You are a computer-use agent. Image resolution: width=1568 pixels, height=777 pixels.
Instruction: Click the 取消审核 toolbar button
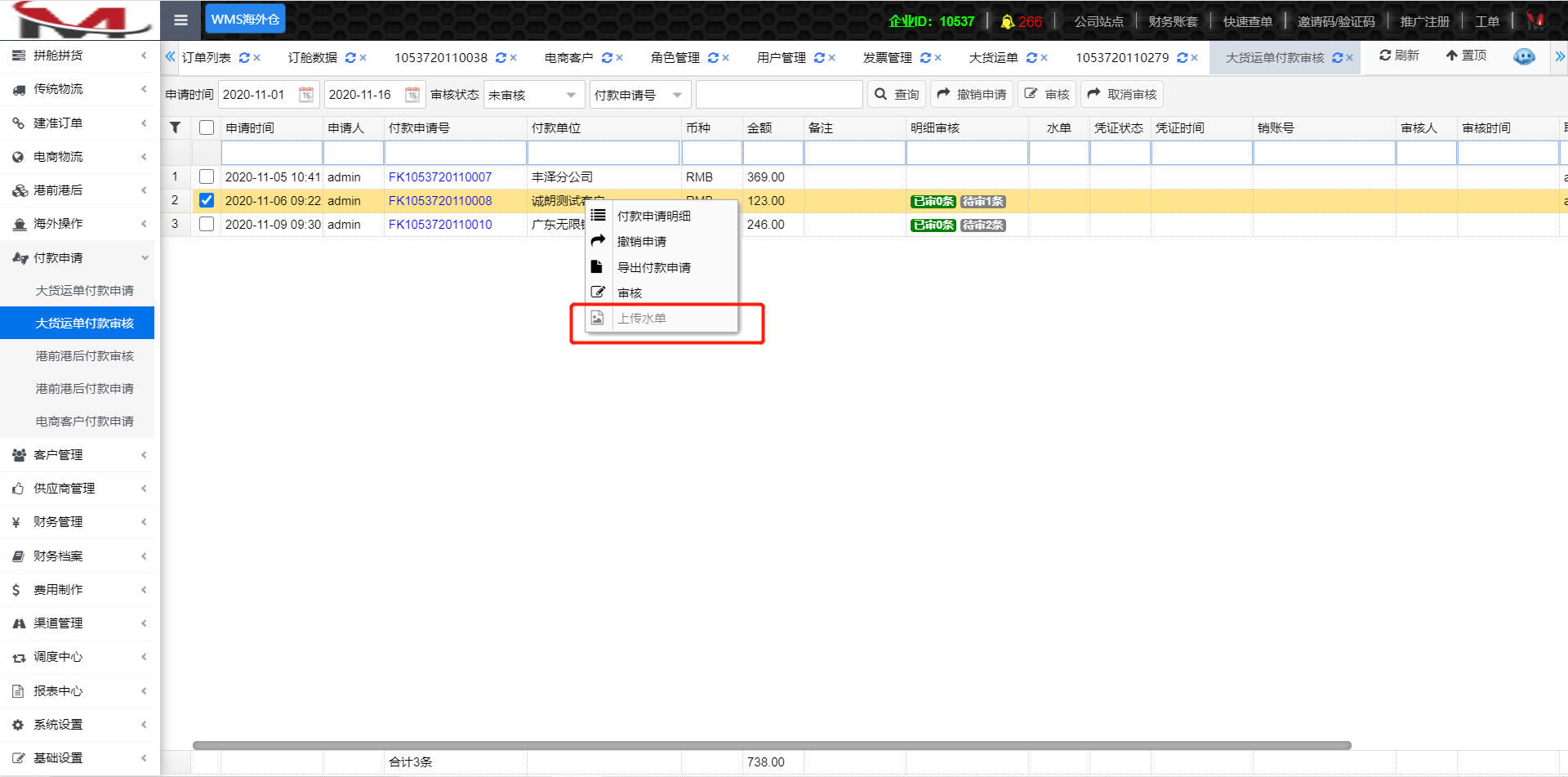coord(1122,95)
